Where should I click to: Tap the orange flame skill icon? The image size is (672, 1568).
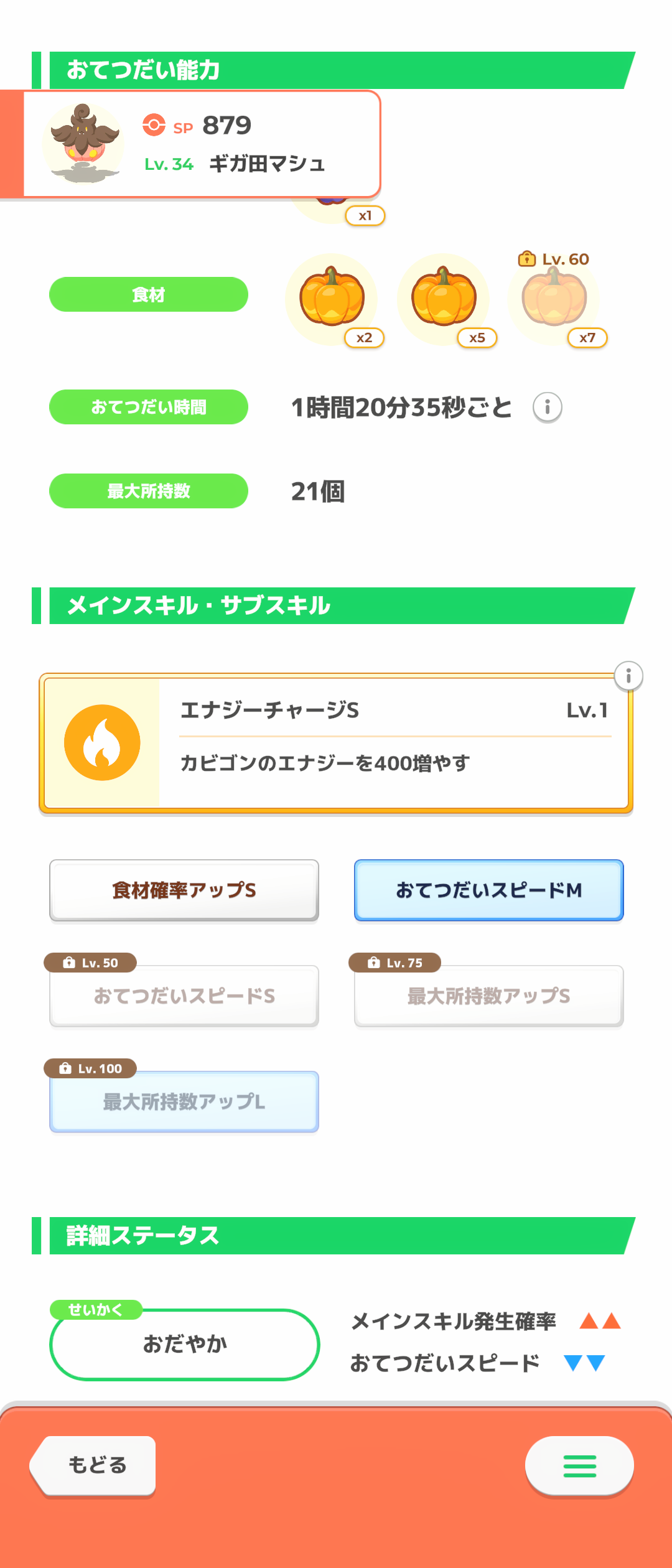click(102, 742)
